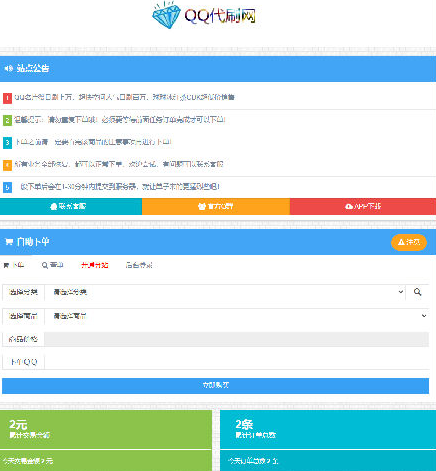Click the red APP download button
This screenshot has height=471, width=436.
363,207
